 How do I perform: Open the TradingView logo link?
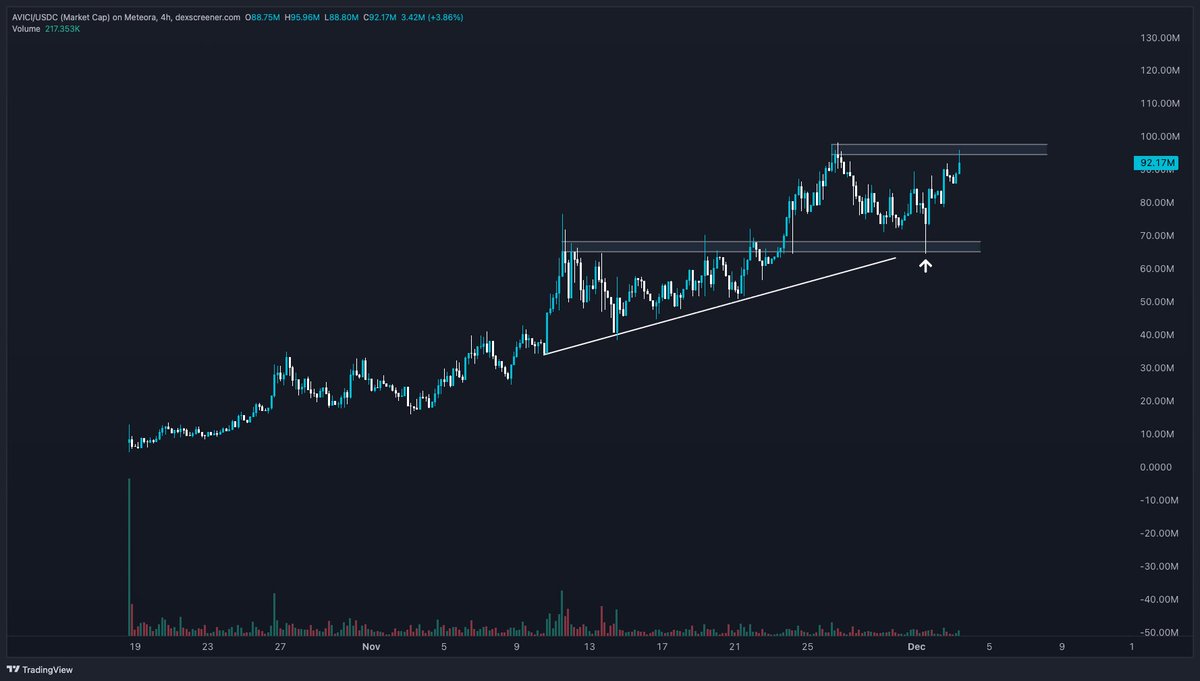[x=40, y=670]
